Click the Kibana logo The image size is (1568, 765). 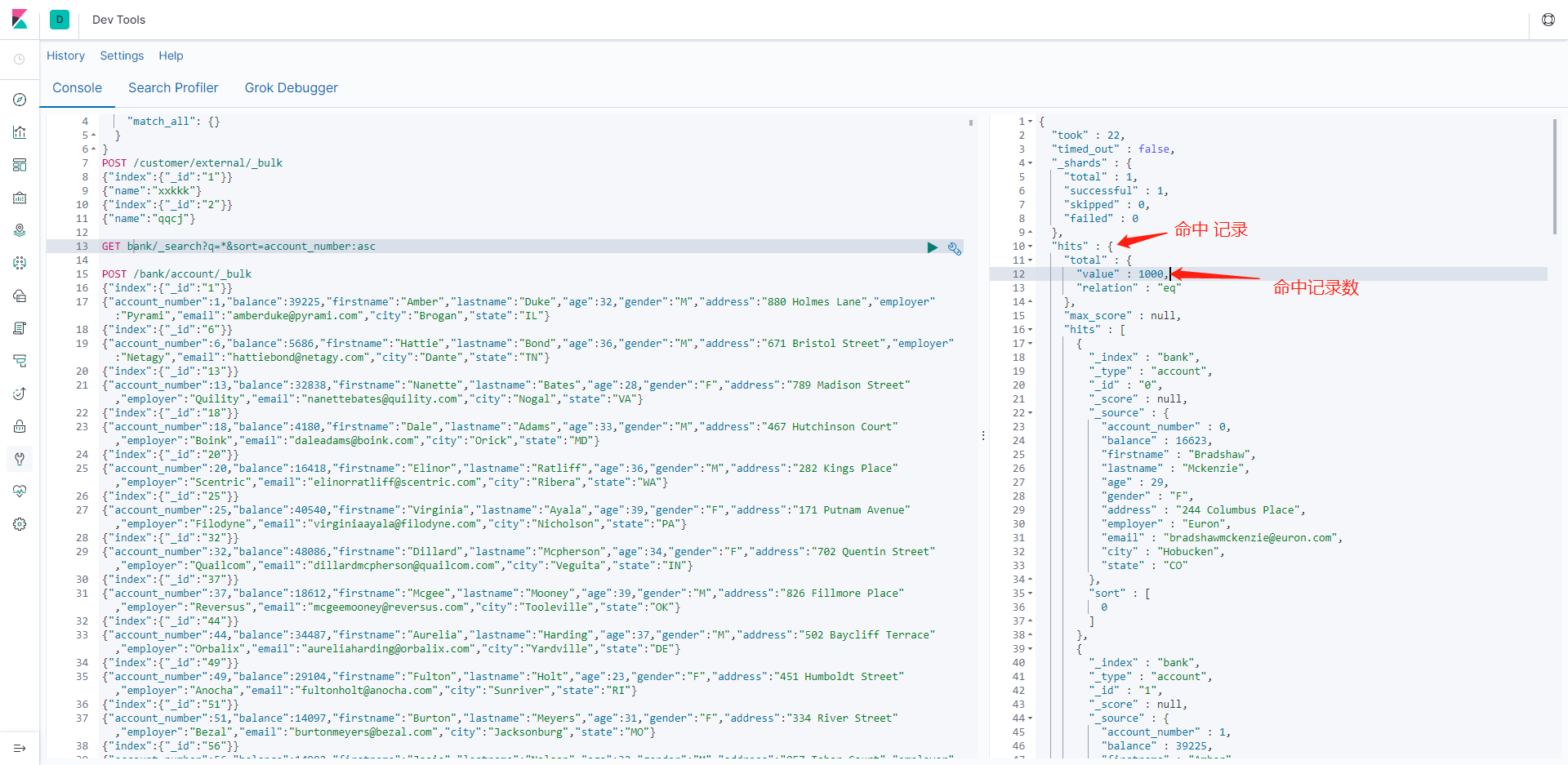pos(20,19)
